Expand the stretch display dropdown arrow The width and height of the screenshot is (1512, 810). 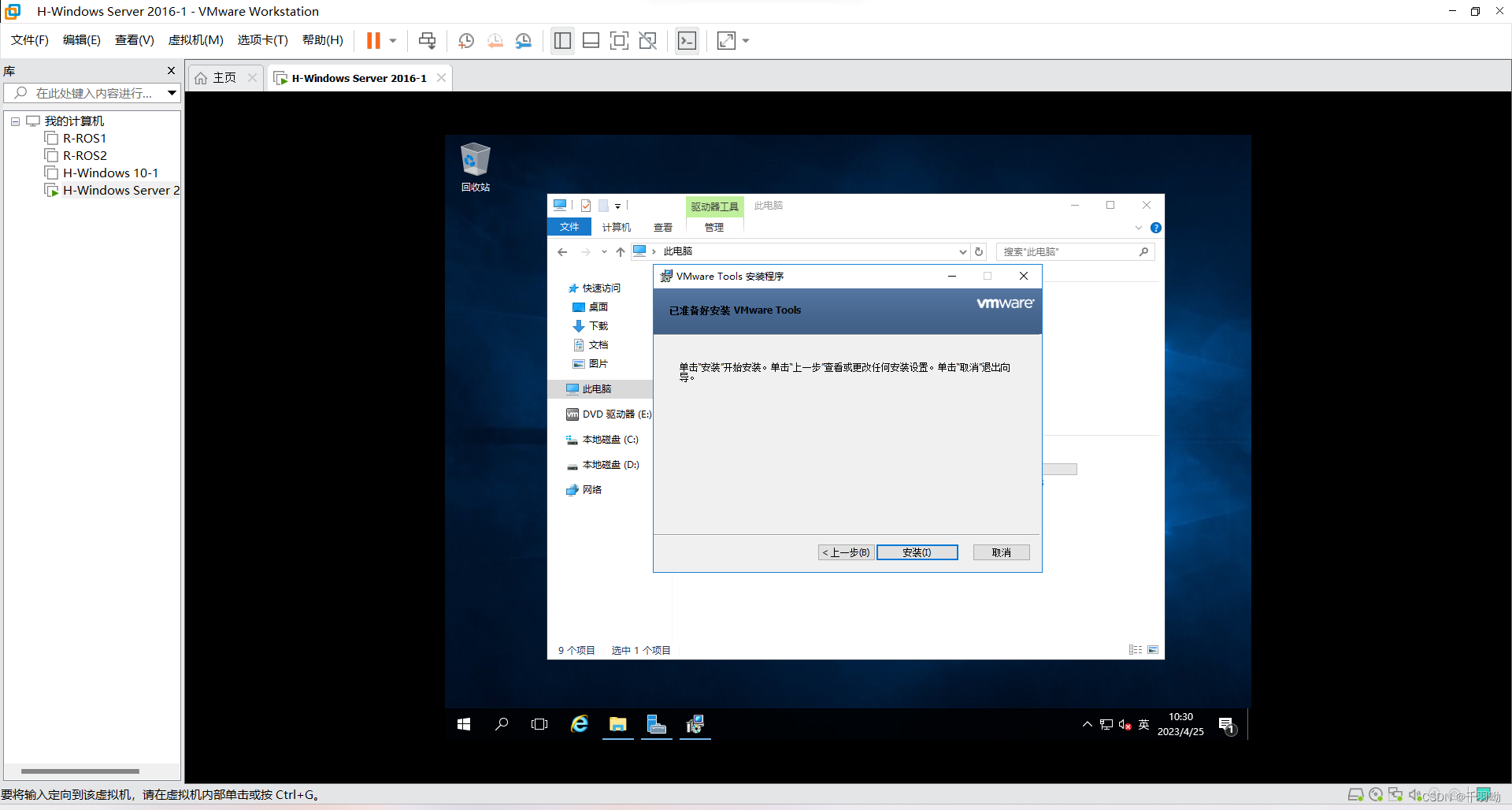tap(746, 40)
